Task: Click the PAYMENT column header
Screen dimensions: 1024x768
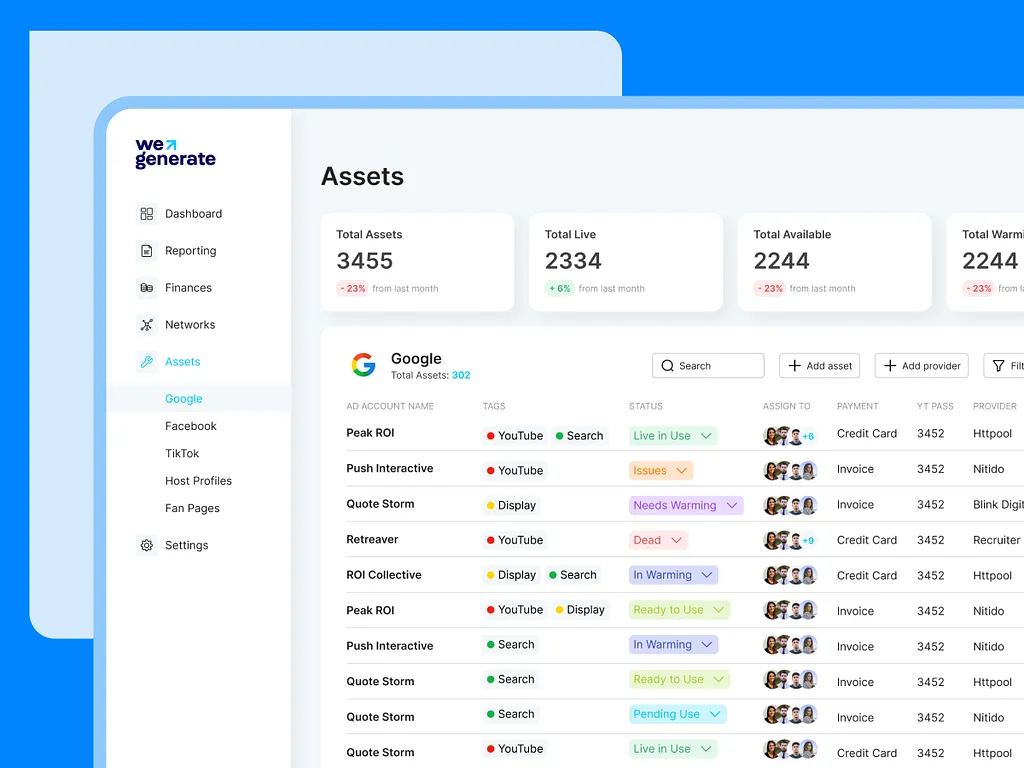Action: tap(857, 406)
